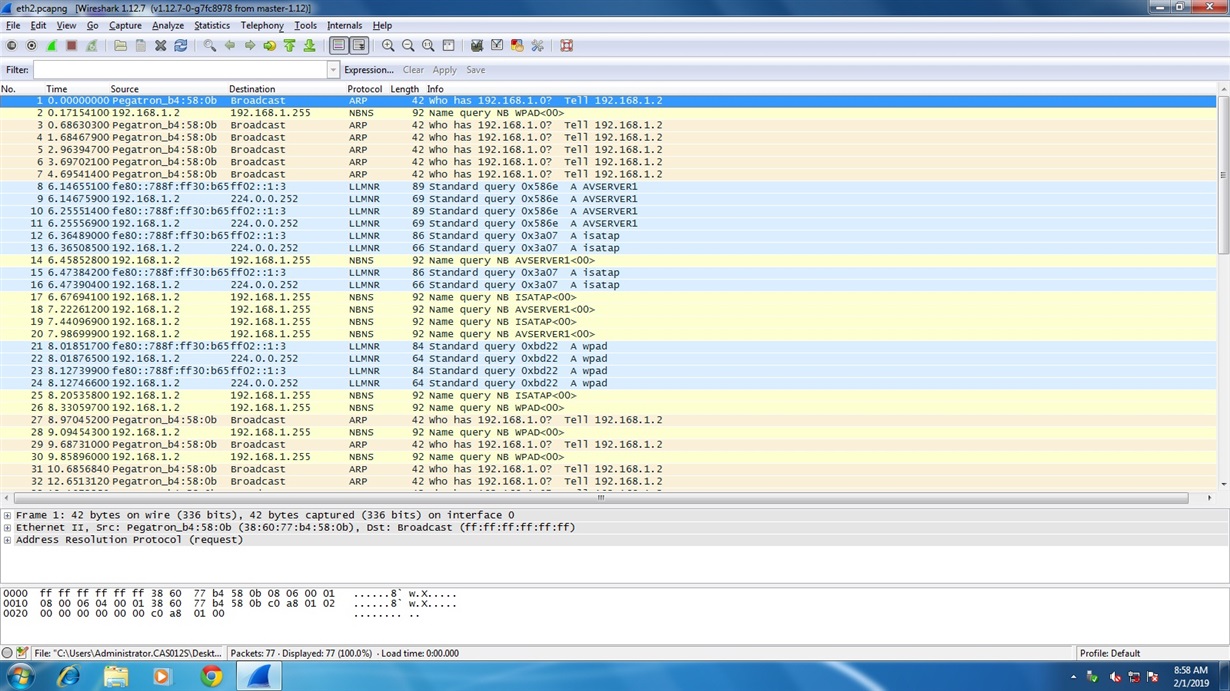Open Windows Media Player taskbar icon
Viewport: 1230px width, 691px height.
click(x=162, y=677)
